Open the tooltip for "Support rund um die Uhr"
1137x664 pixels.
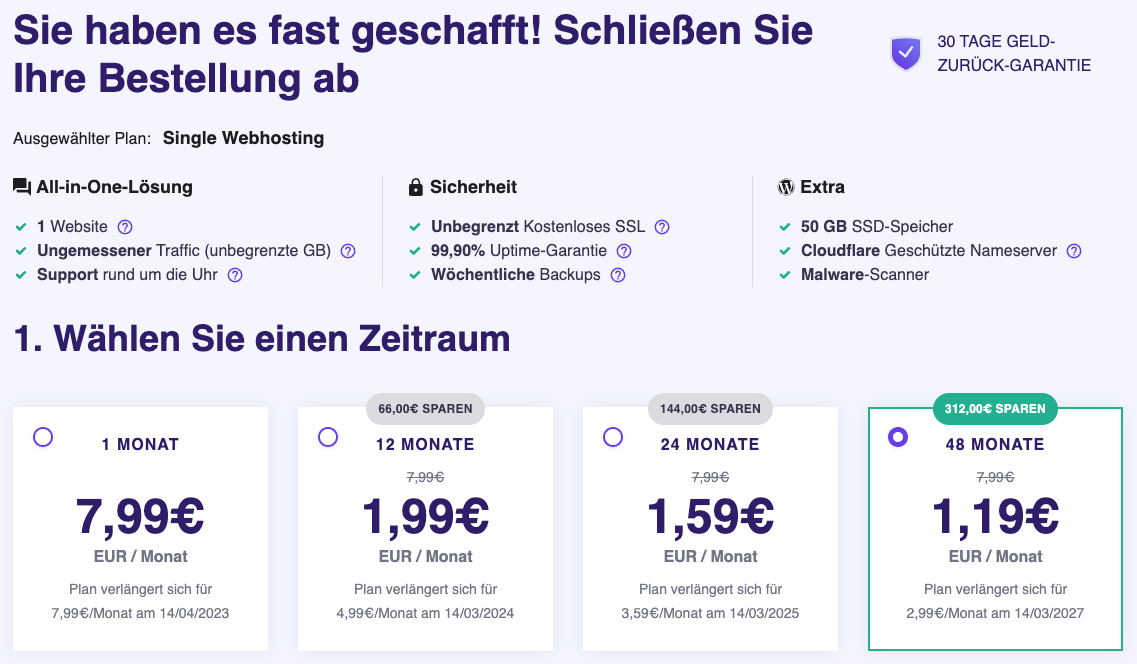[235, 274]
